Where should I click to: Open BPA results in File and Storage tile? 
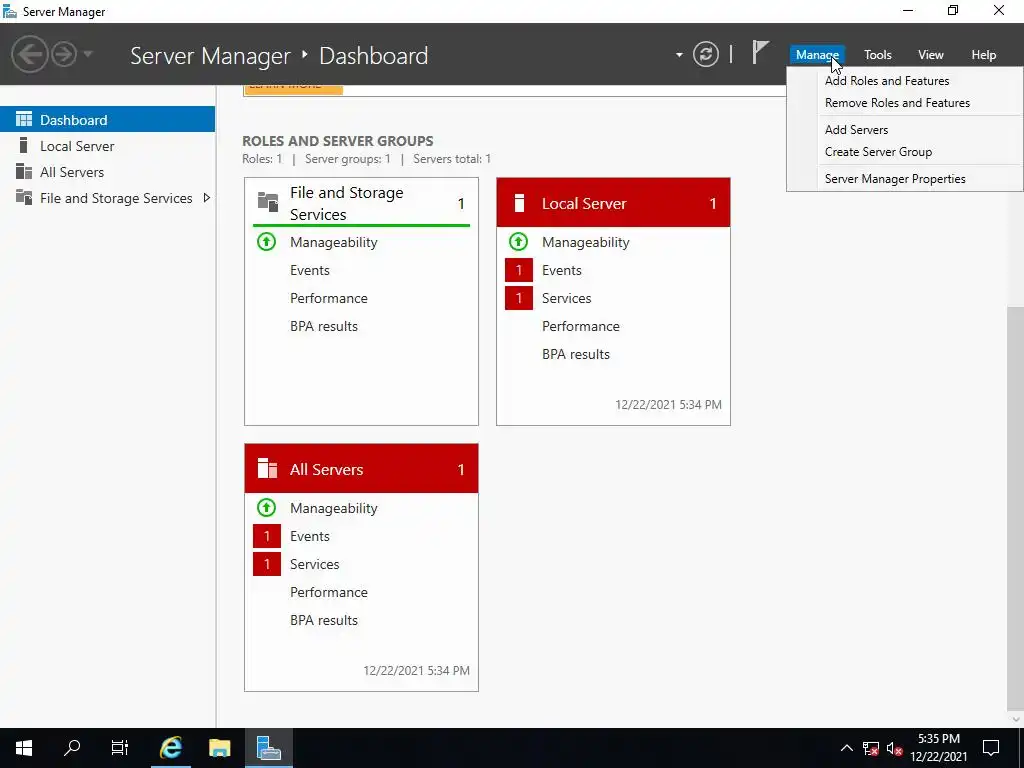tap(324, 327)
